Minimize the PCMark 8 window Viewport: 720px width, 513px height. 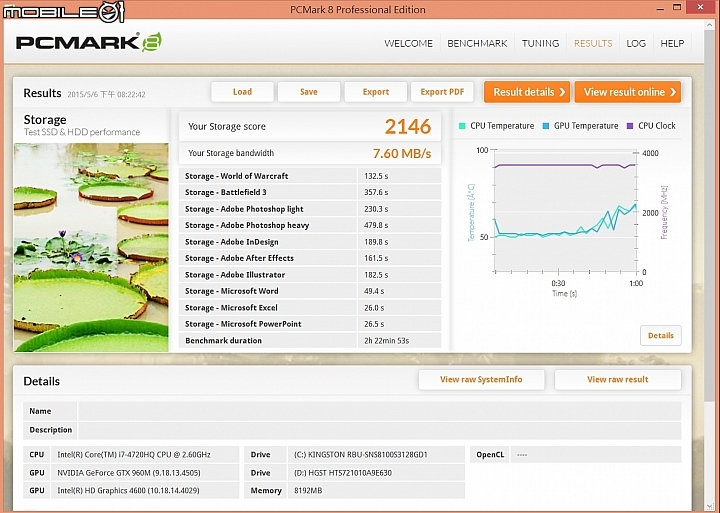tap(660, 8)
